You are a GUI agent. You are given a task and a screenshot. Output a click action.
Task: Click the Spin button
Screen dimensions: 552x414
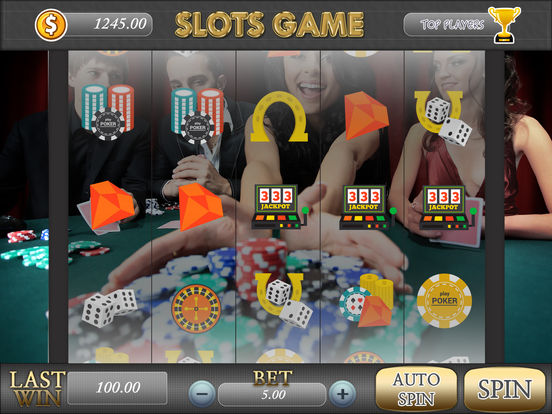(504, 389)
